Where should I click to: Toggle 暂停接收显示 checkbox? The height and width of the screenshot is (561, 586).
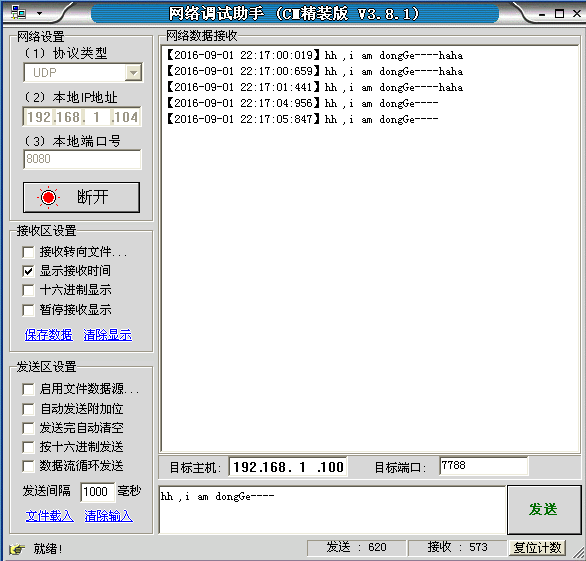[x=28, y=310]
